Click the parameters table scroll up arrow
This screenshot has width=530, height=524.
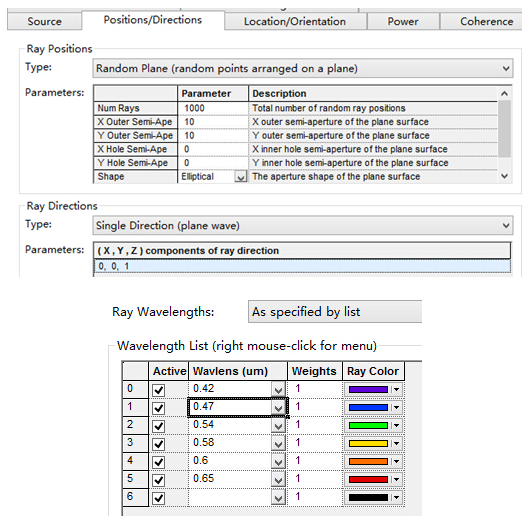tap(504, 93)
